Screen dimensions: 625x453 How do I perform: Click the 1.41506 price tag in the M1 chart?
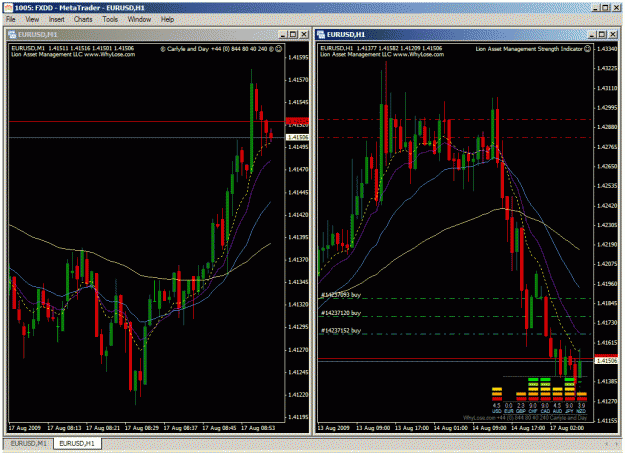pos(297,137)
